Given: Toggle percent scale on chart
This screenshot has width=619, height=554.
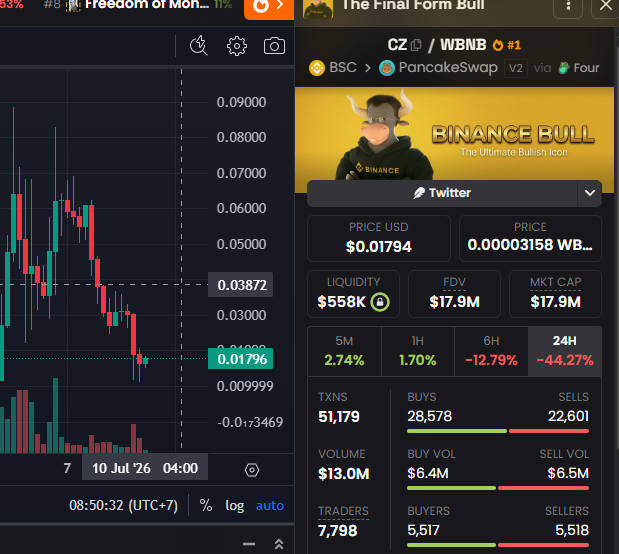Looking at the screenshot, I should [x=206, y=505].
